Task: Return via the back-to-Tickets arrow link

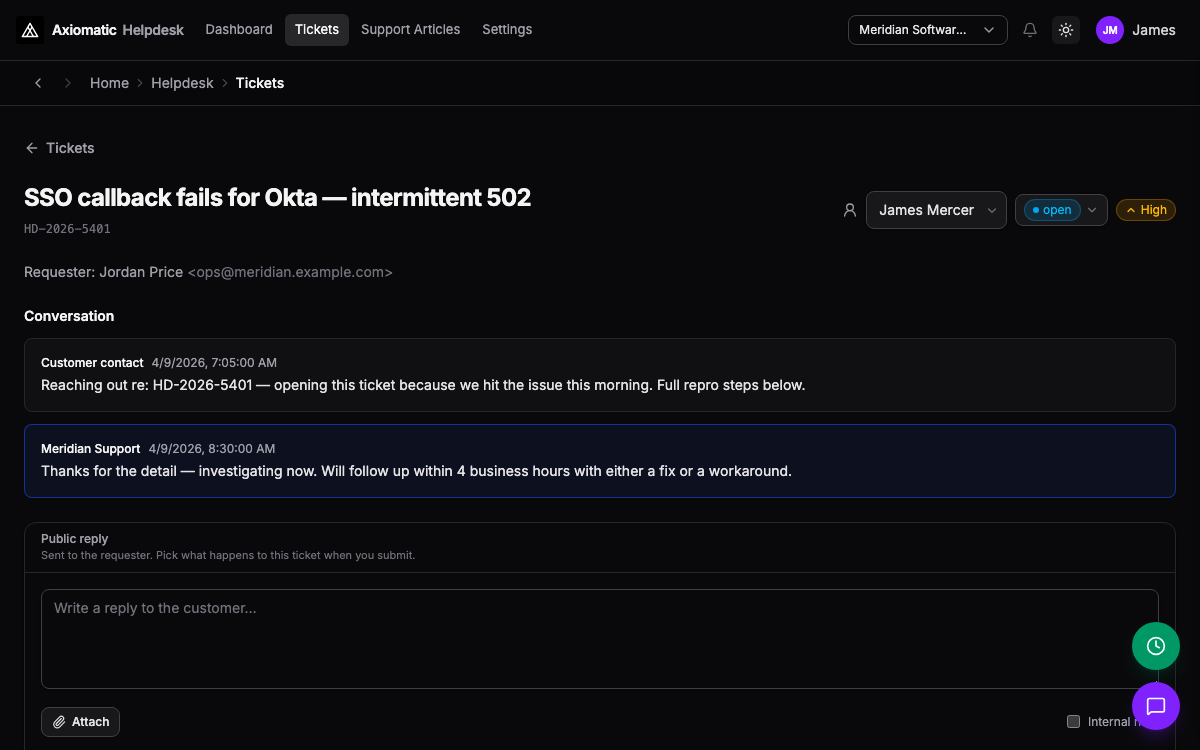Action: pos(60,148)
